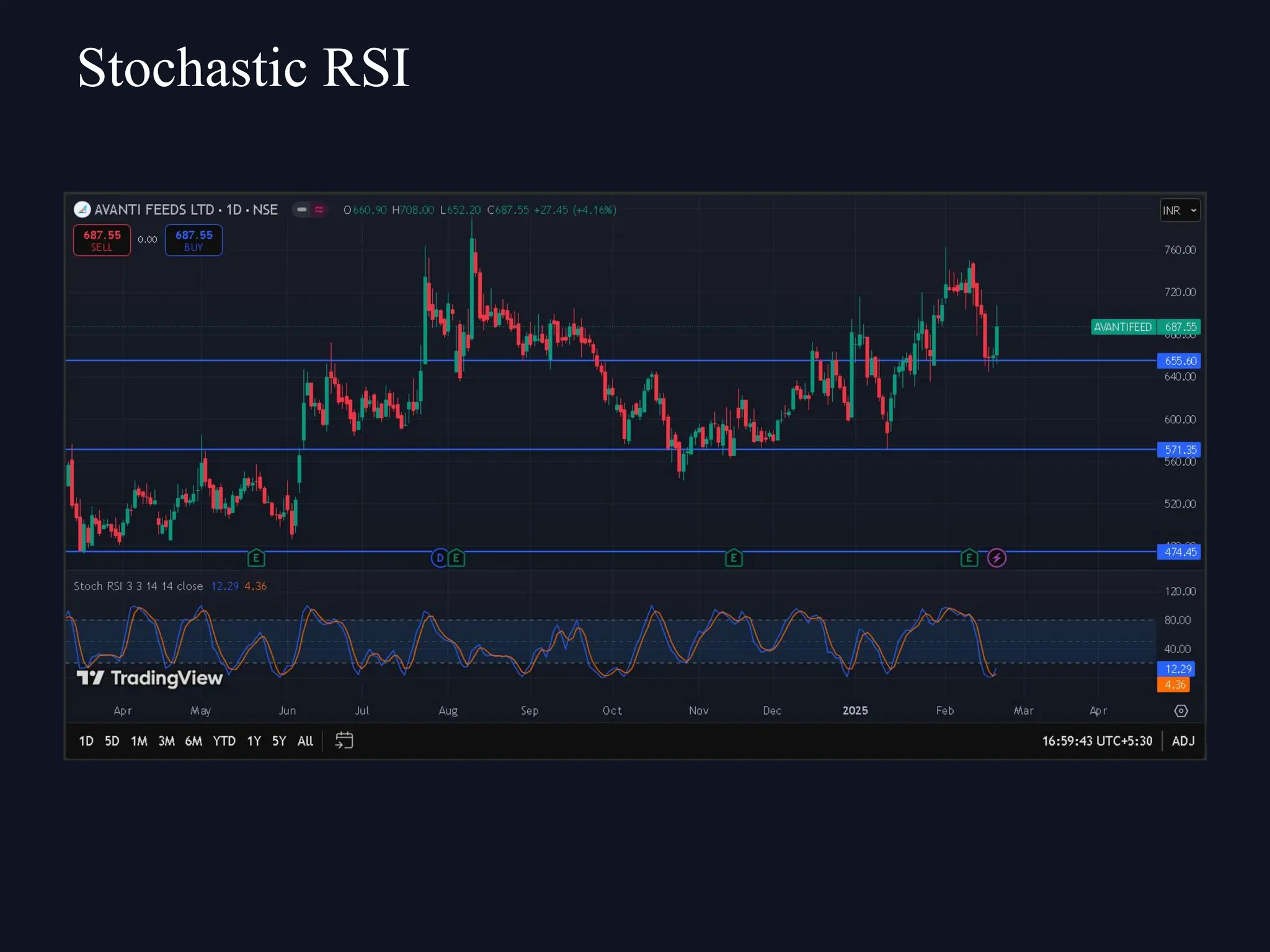
Task: Select the All time range
Action: click(x=305, y=741)
